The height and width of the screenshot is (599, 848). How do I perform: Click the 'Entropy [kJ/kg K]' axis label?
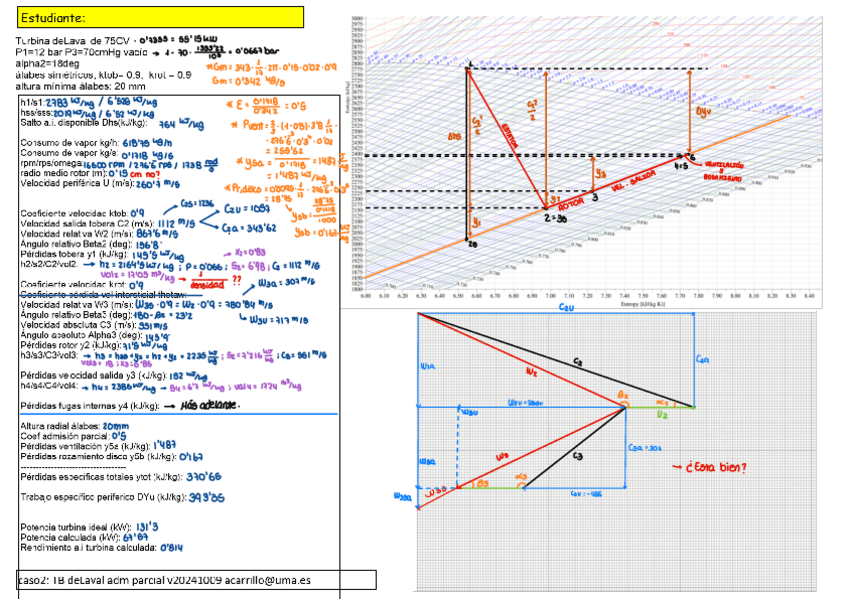(x=642, y=304)
